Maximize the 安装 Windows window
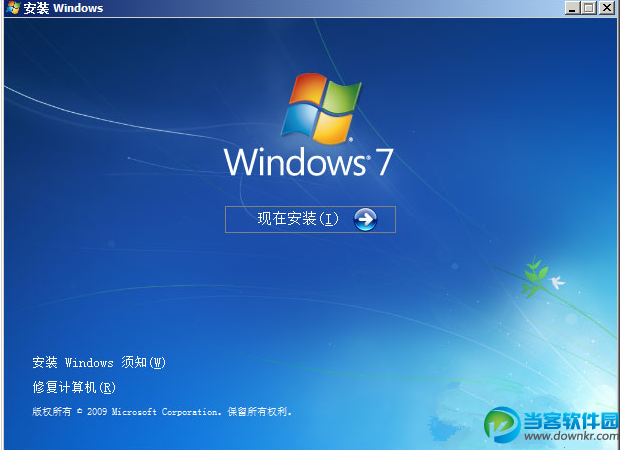The width and height of the screenshot is (620, 450). click(589, 8)
